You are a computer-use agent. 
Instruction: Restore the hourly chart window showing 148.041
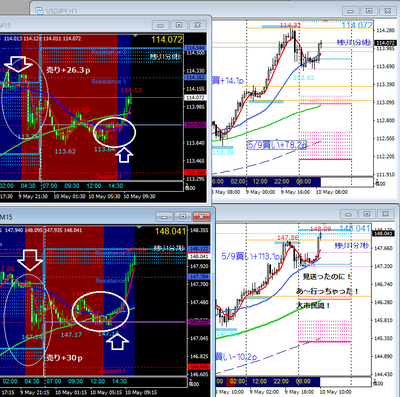[367, 214]
